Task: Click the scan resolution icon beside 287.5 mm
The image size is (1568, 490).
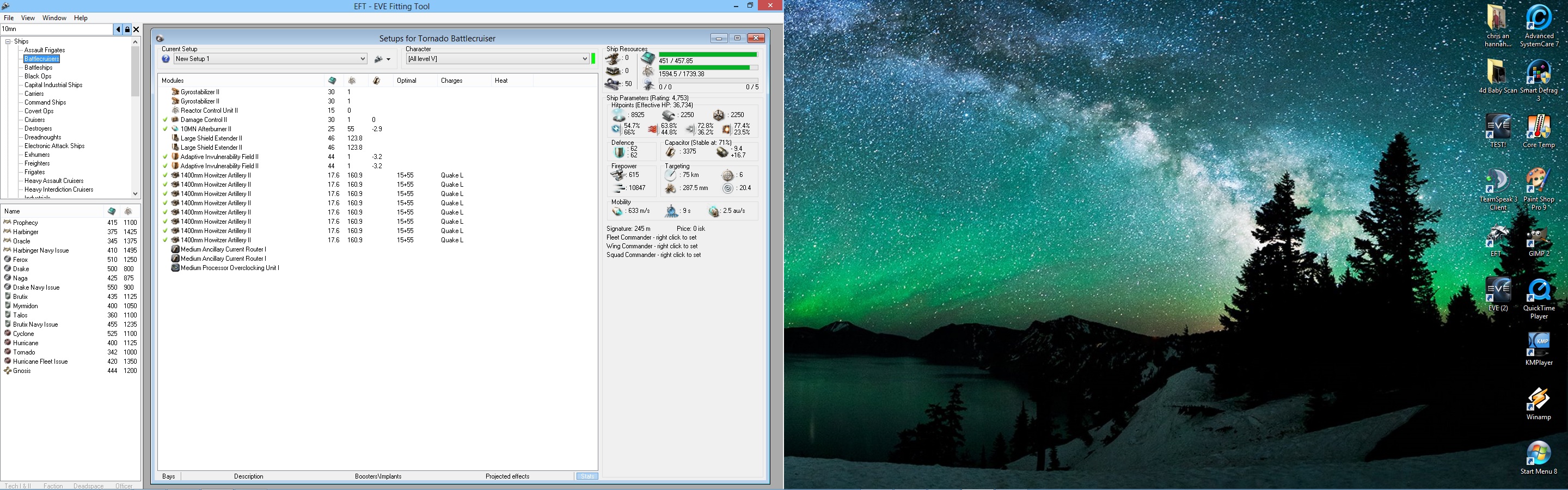Action: [x=671, y=188]
